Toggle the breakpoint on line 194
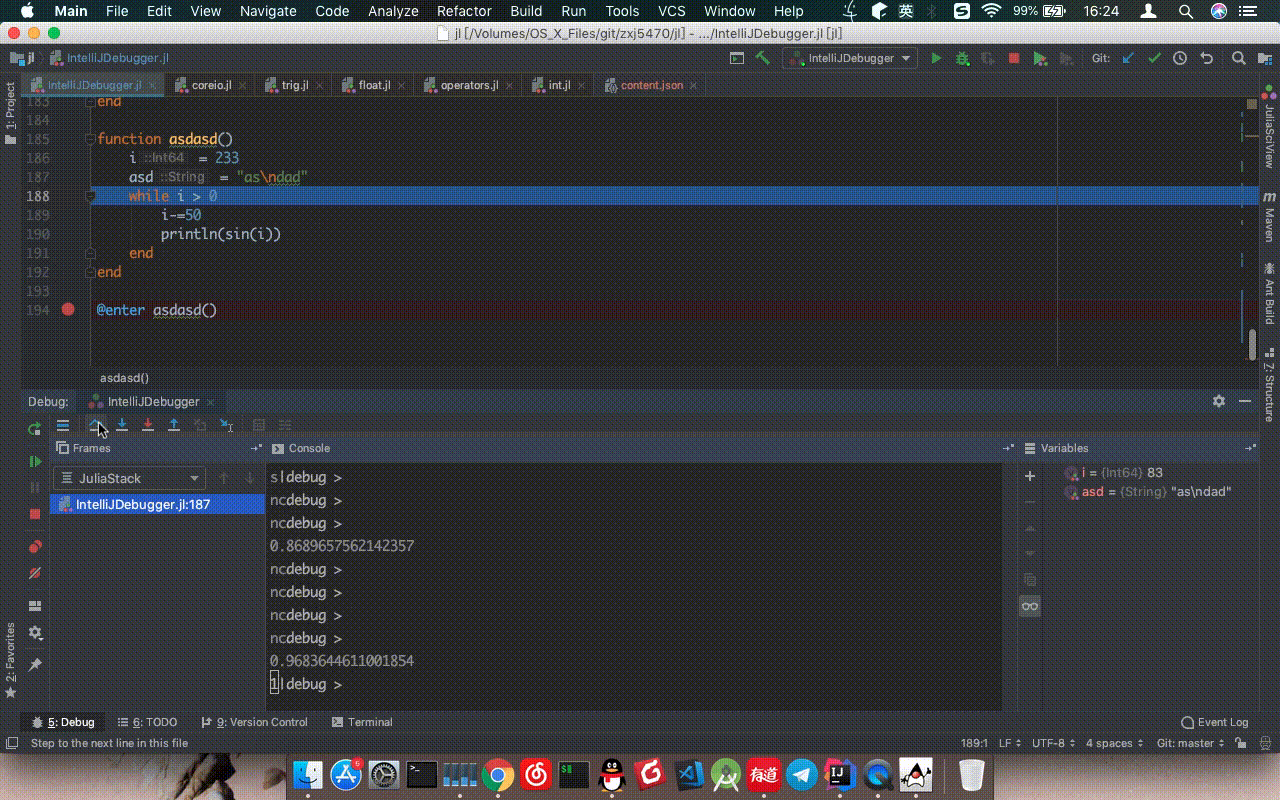Image resolution: width=1280 pixels, height=800 pixels. click(67, 310)
